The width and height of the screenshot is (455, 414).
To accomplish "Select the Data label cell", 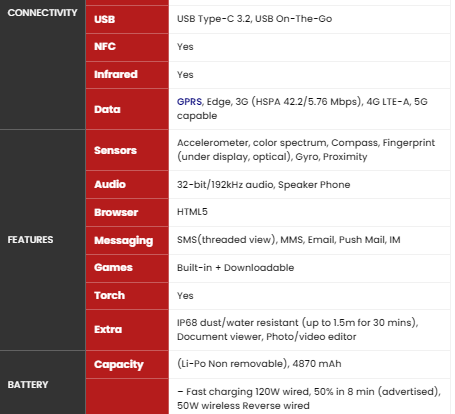I will click(x=127, y=109).
